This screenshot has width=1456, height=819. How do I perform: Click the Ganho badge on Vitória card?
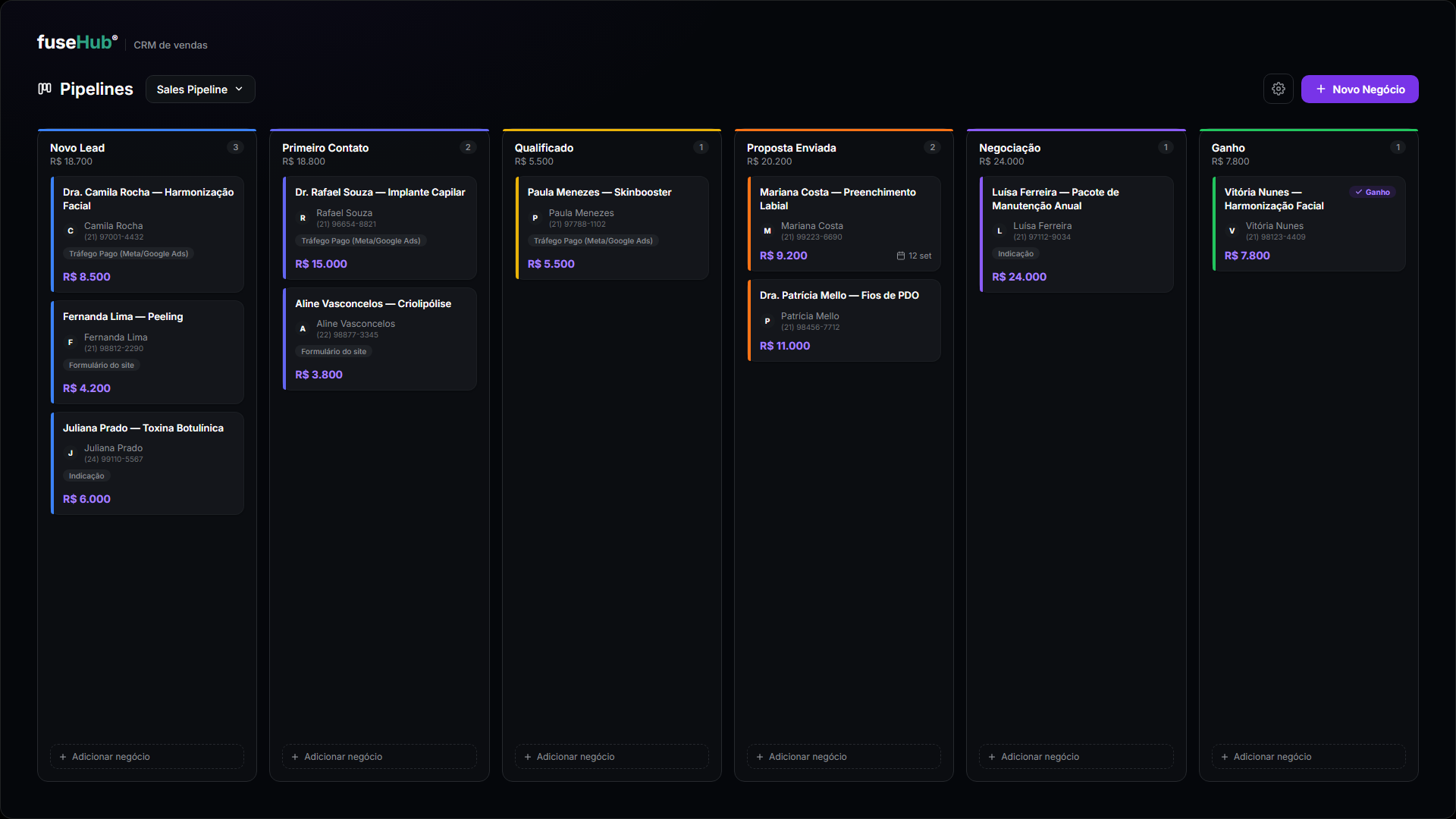[x=1373, y=192]
